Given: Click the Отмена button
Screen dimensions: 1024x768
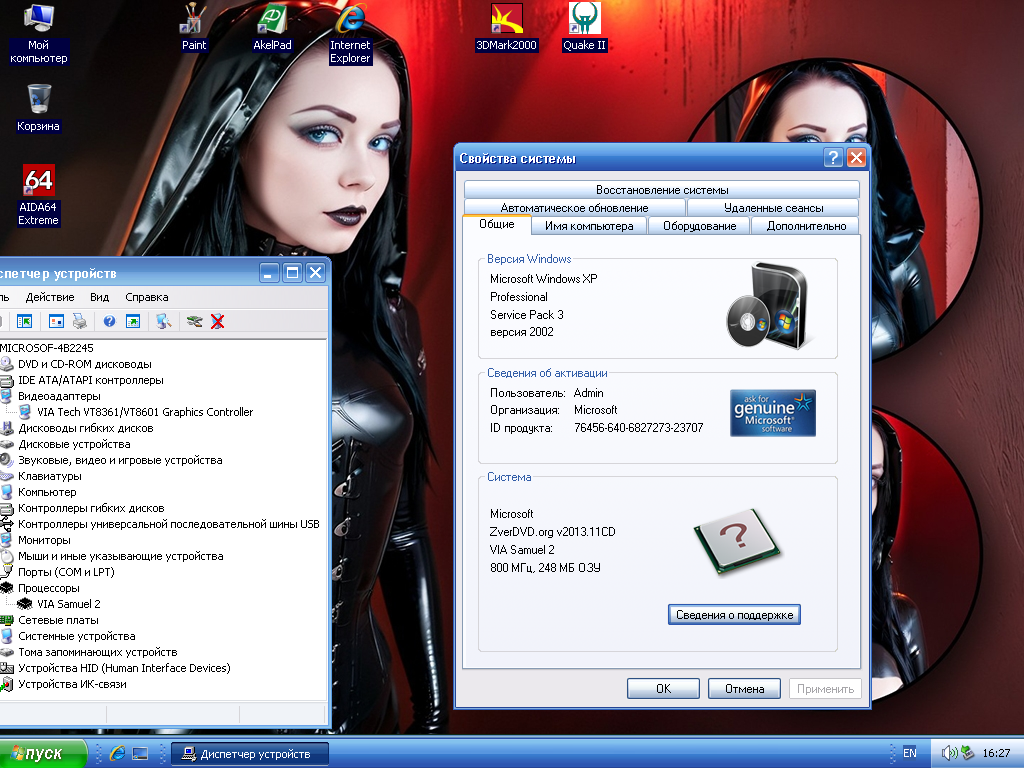Looking at the screenshot, I should (744, 688).
